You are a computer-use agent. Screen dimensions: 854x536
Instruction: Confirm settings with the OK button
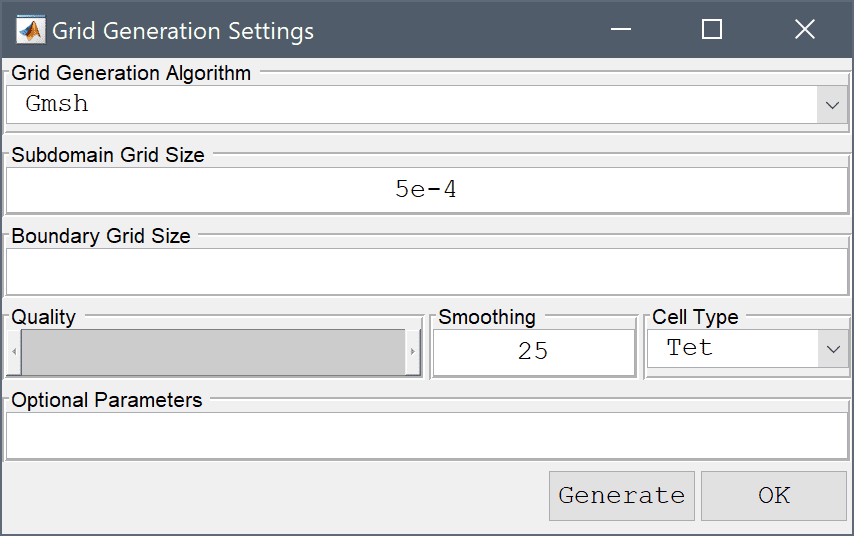coord(773,496)
